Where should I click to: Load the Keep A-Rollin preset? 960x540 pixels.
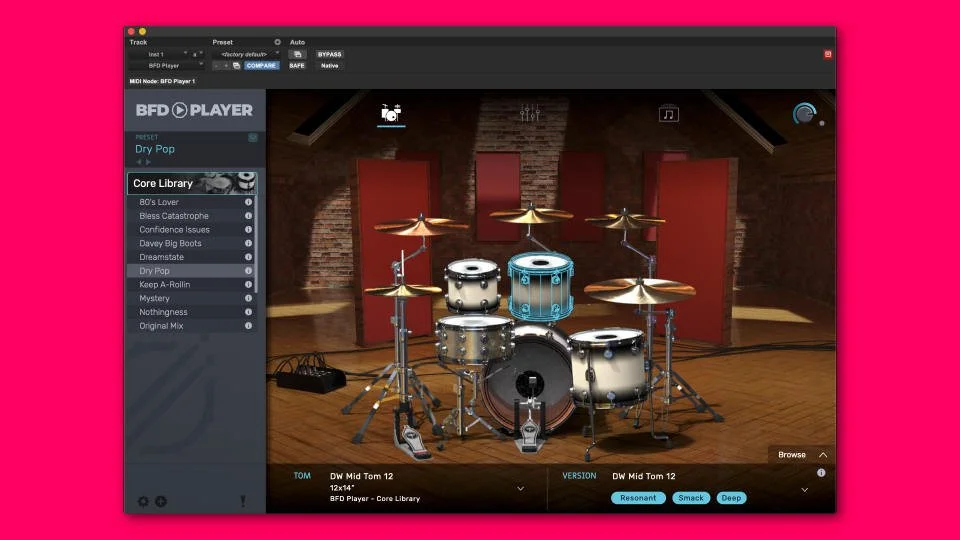click(190, 284)
